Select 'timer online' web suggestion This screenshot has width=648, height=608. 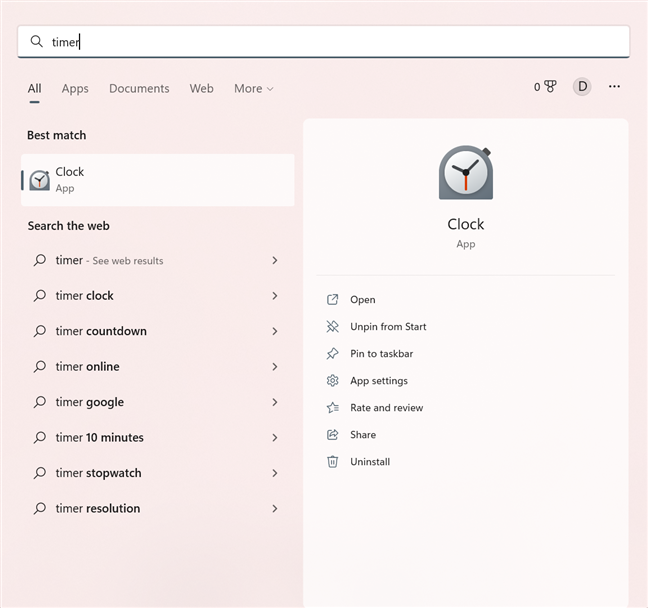pyautogui.click(x=158, y=367)
